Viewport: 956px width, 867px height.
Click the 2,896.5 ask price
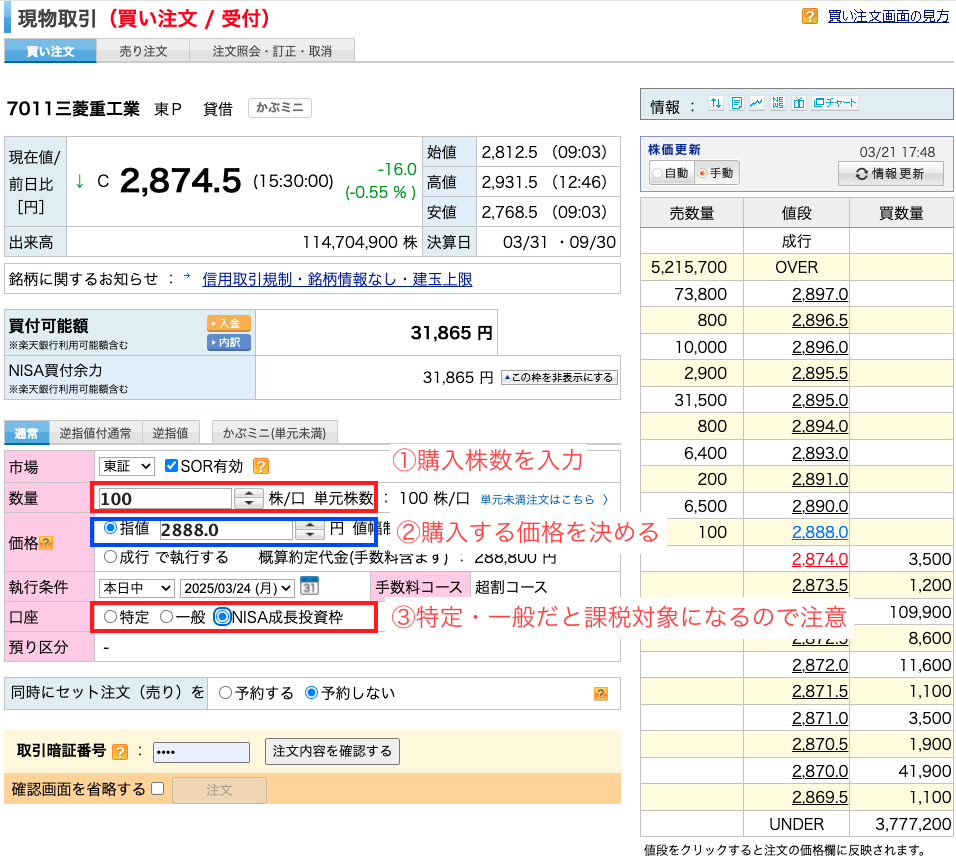pyautogui.click(x=820, y=321)
